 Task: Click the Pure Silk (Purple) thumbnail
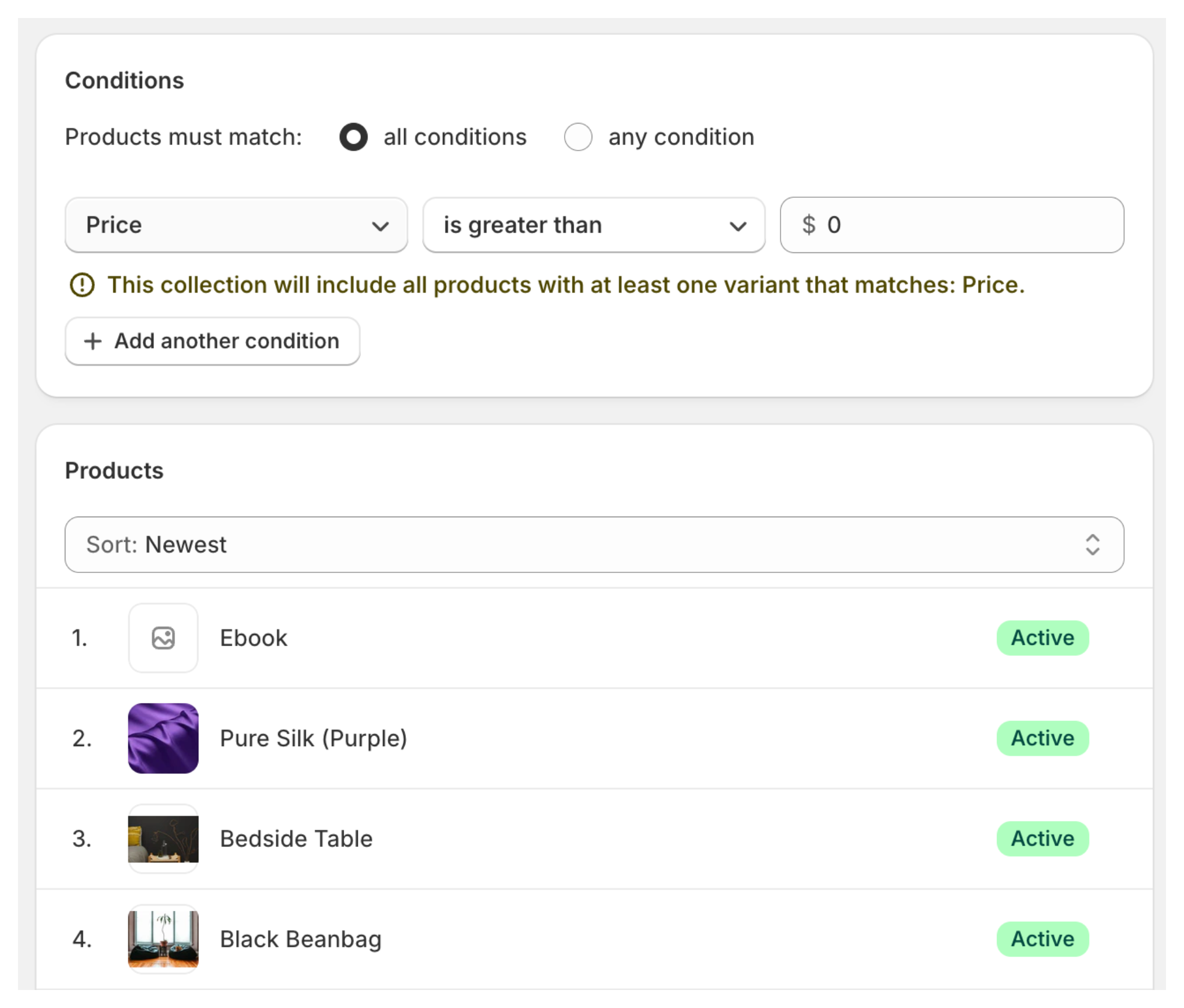[x=163, y=738]
